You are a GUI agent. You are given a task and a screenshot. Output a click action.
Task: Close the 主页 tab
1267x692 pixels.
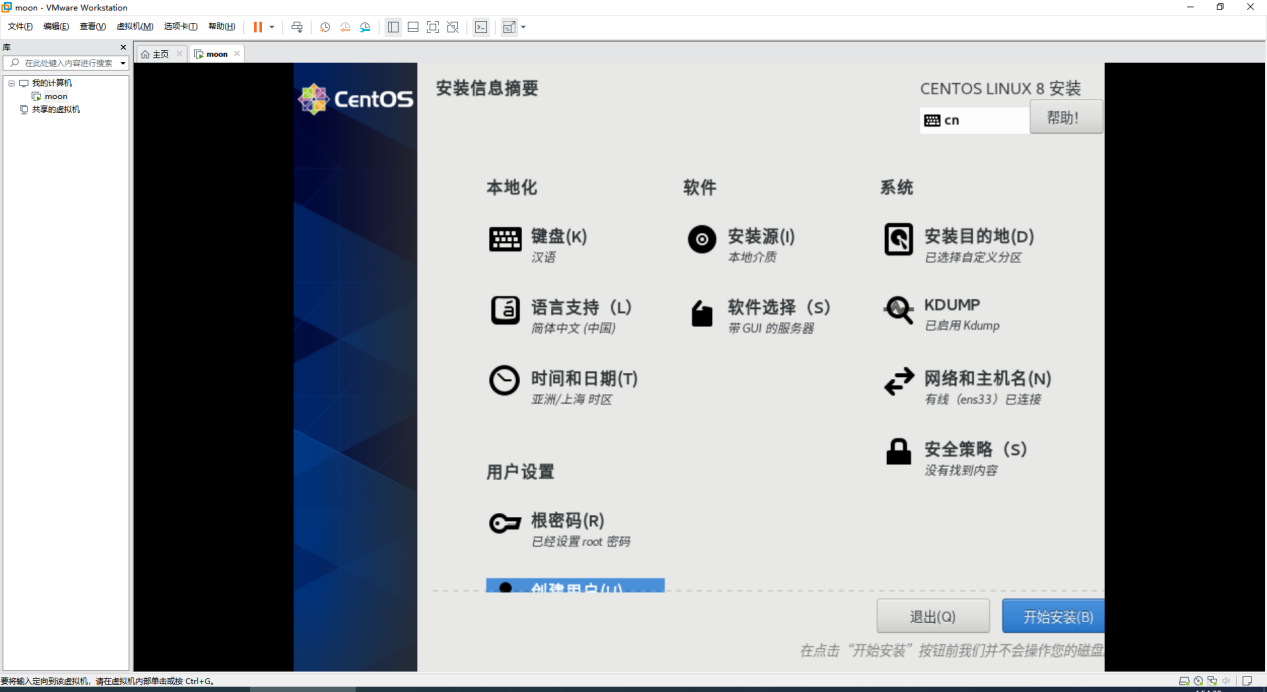click(x=179, y=54)
